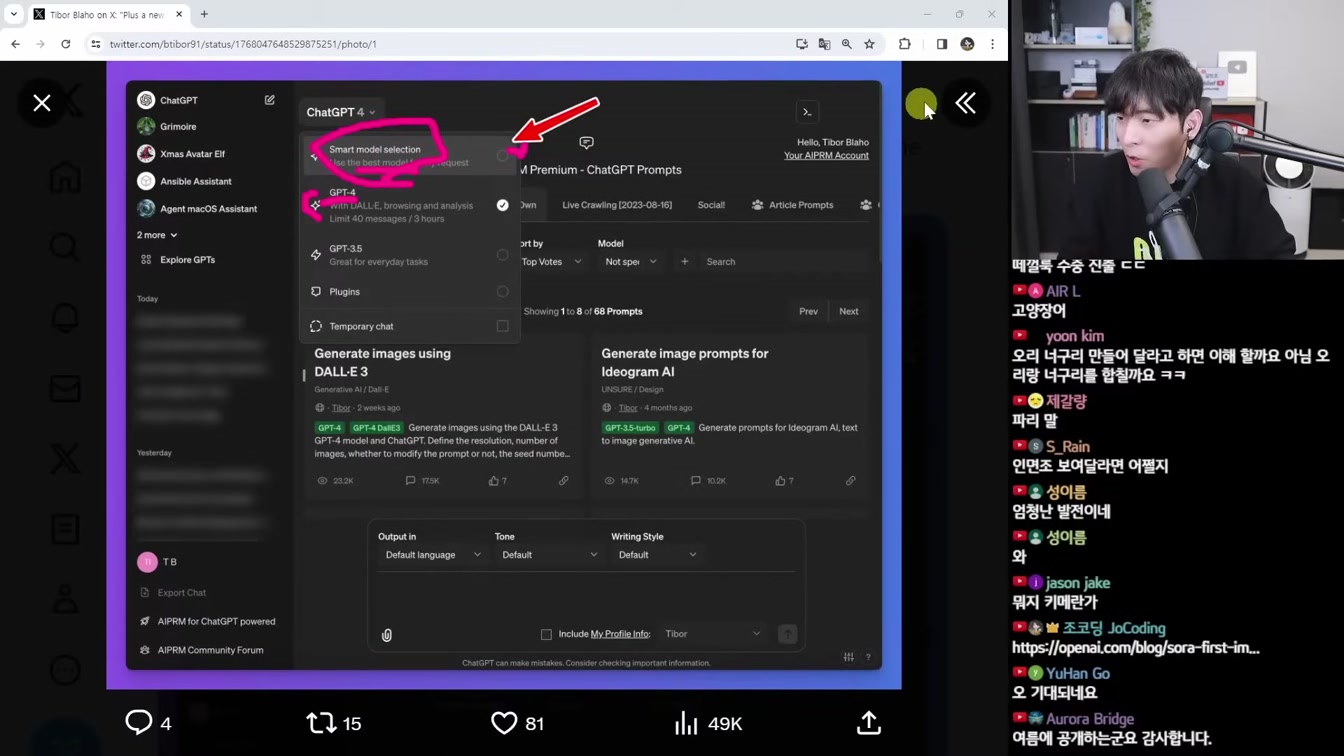Open Agent macOS Assistant GPT

[x=208, y=209]
